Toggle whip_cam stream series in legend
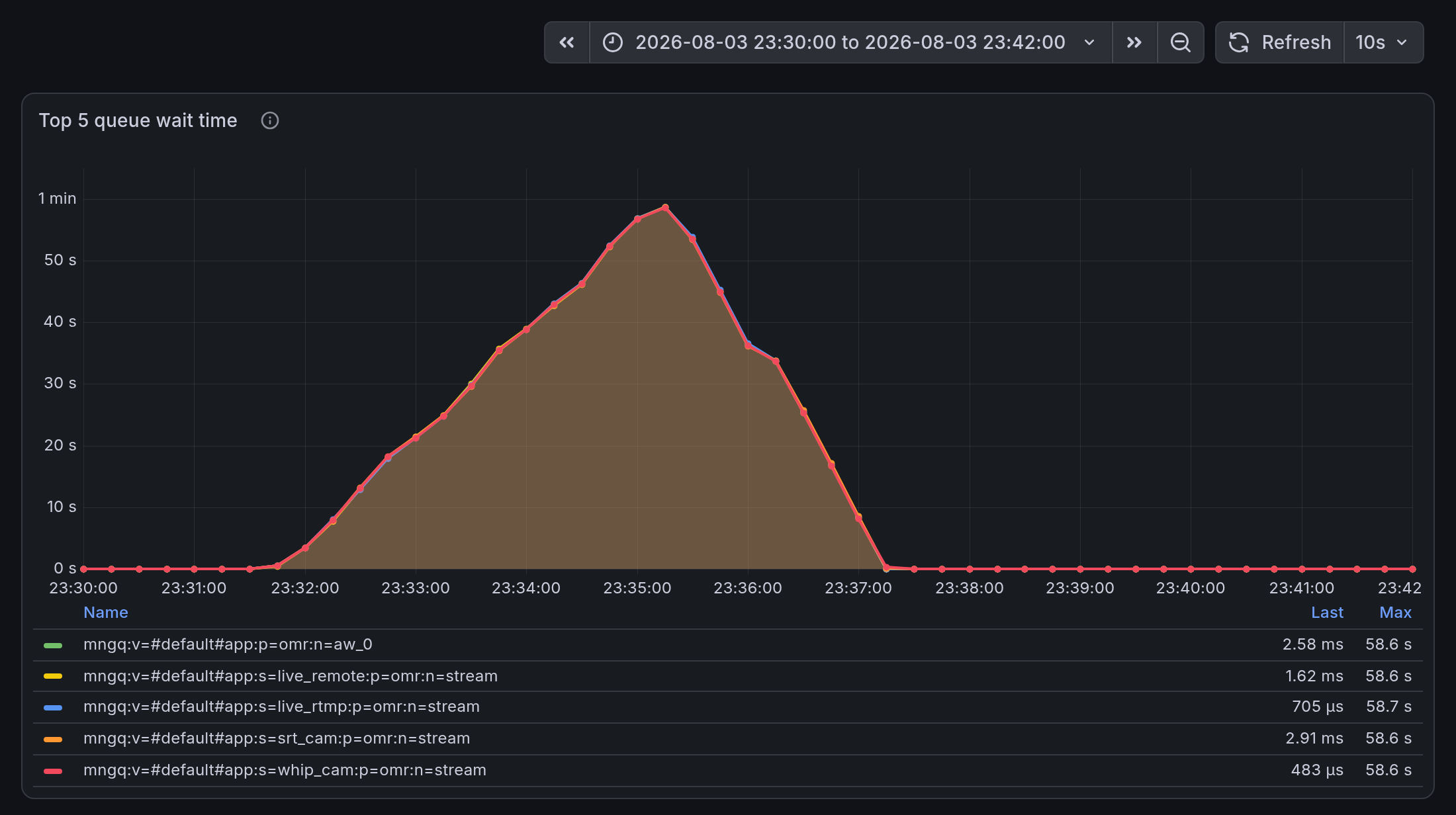Screen dimensions: 1456x815 tap(285, 770)
